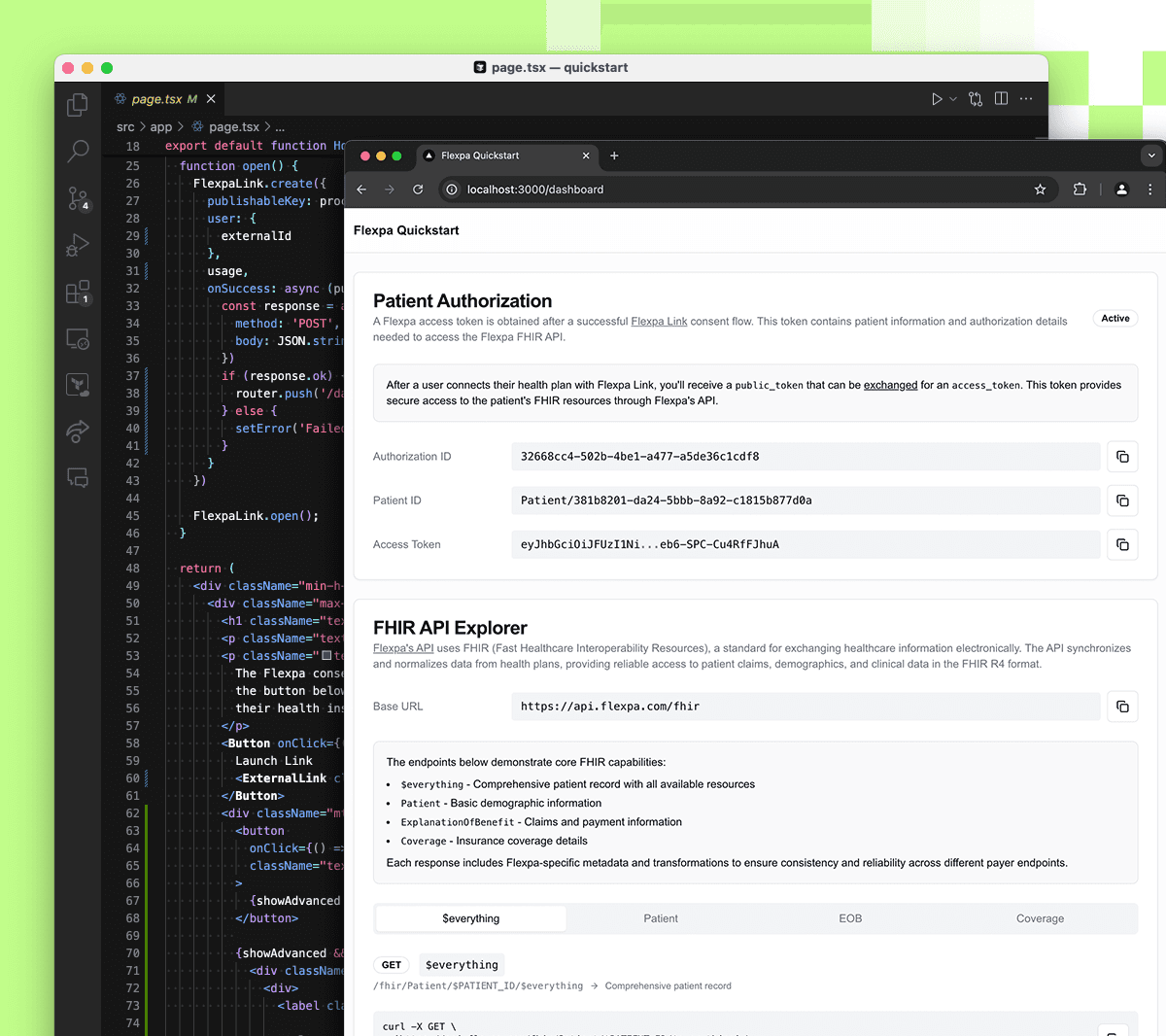Expand the run options dropdown arrow
The image size is (1166, 1036).
pyautogui.click(x=953, y=99)
